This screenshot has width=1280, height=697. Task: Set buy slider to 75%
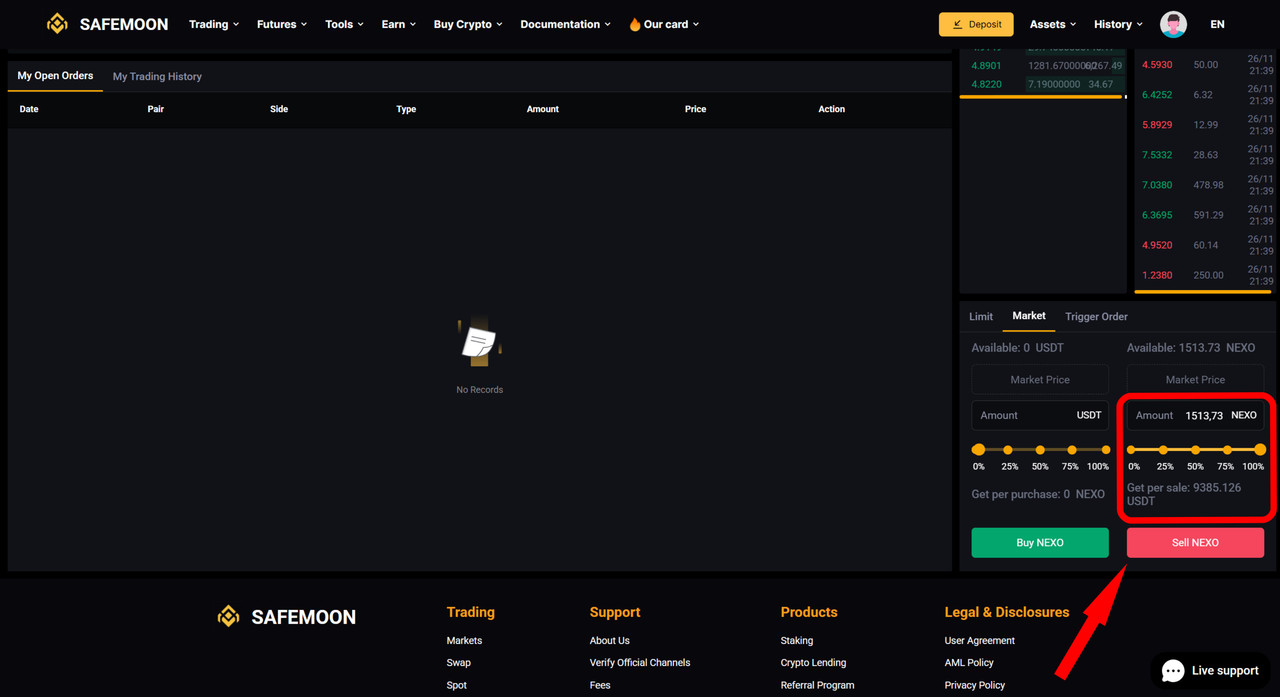(x=1072, y=450)
